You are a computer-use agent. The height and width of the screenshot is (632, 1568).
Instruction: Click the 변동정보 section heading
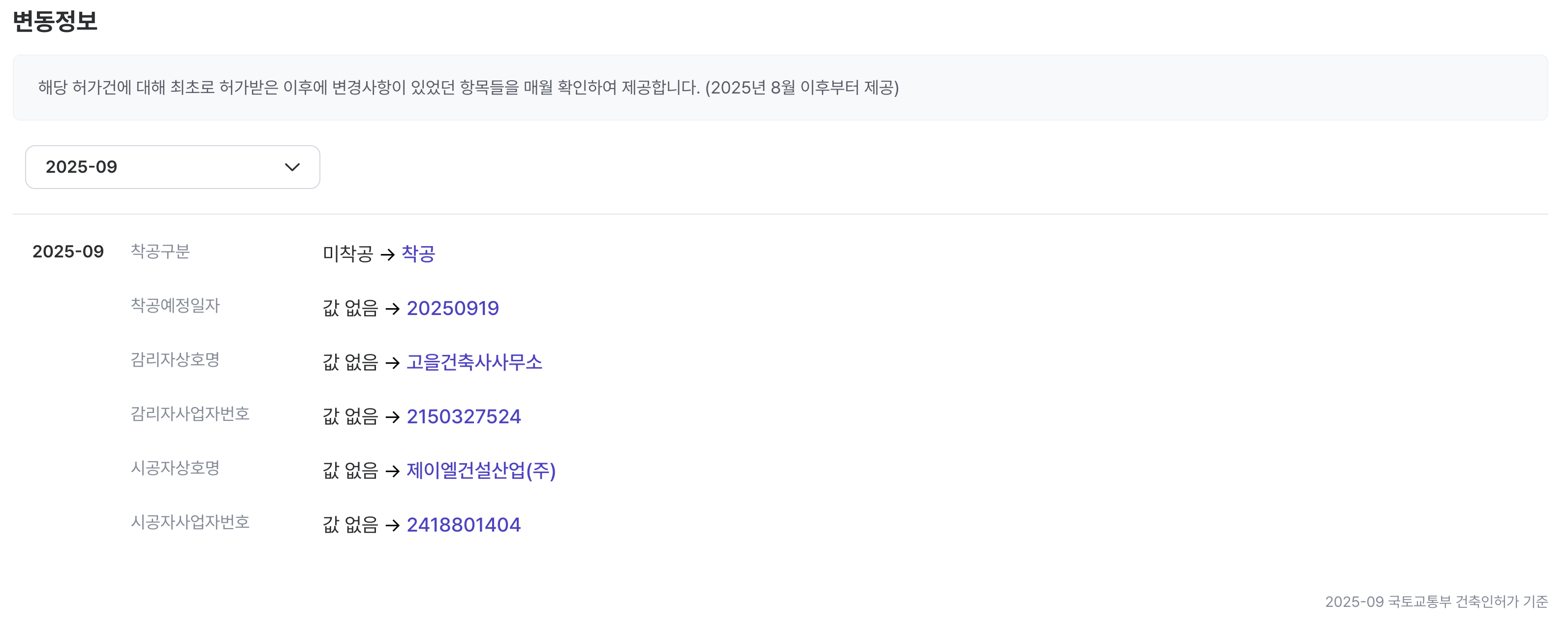click(55, 21)
